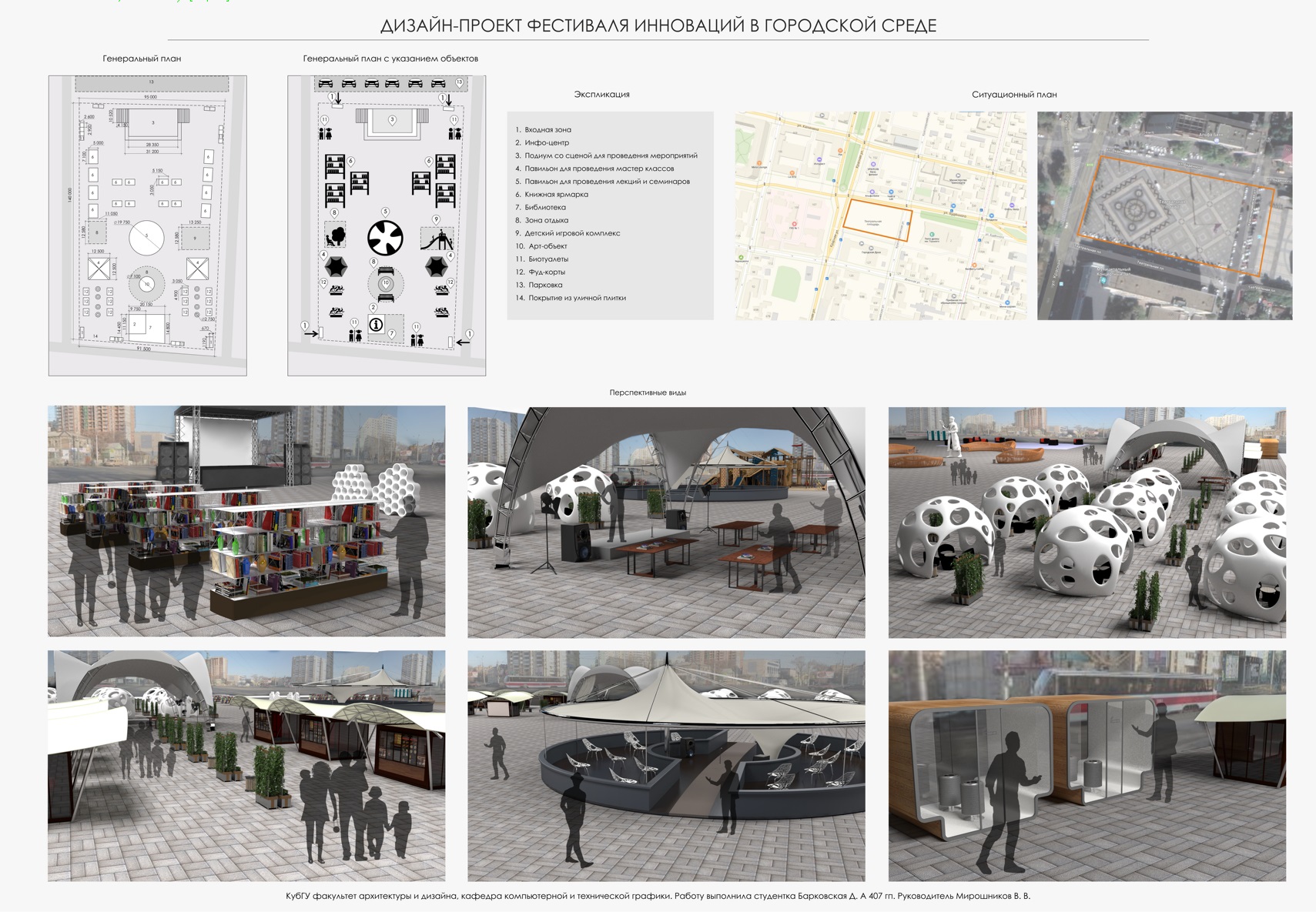Select legend item "1. Входная зона"
Screen dimensions: 1316x912
click(x=544, y=129)
